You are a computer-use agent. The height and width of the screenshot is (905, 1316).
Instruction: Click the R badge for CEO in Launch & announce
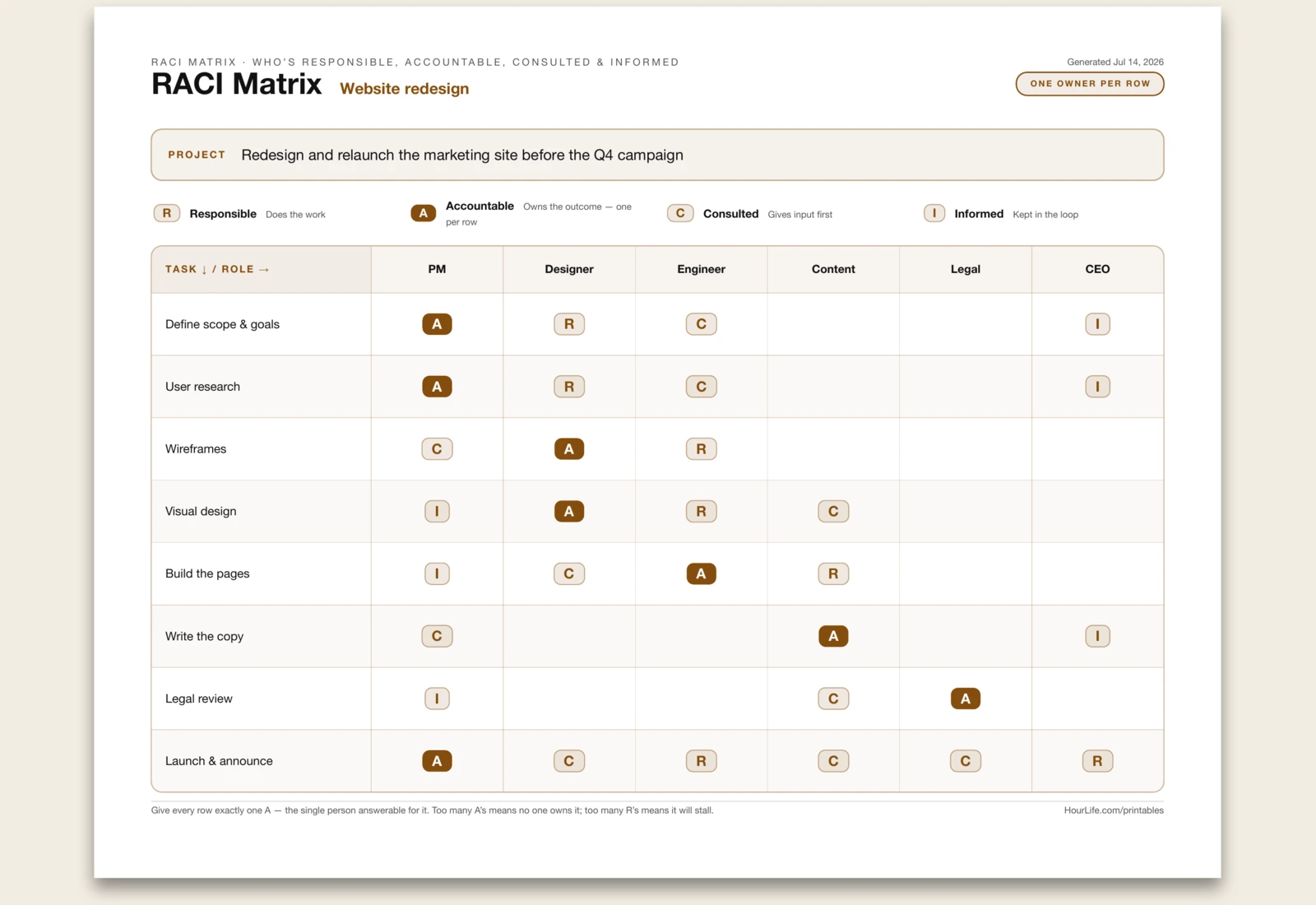[1097, 761]
